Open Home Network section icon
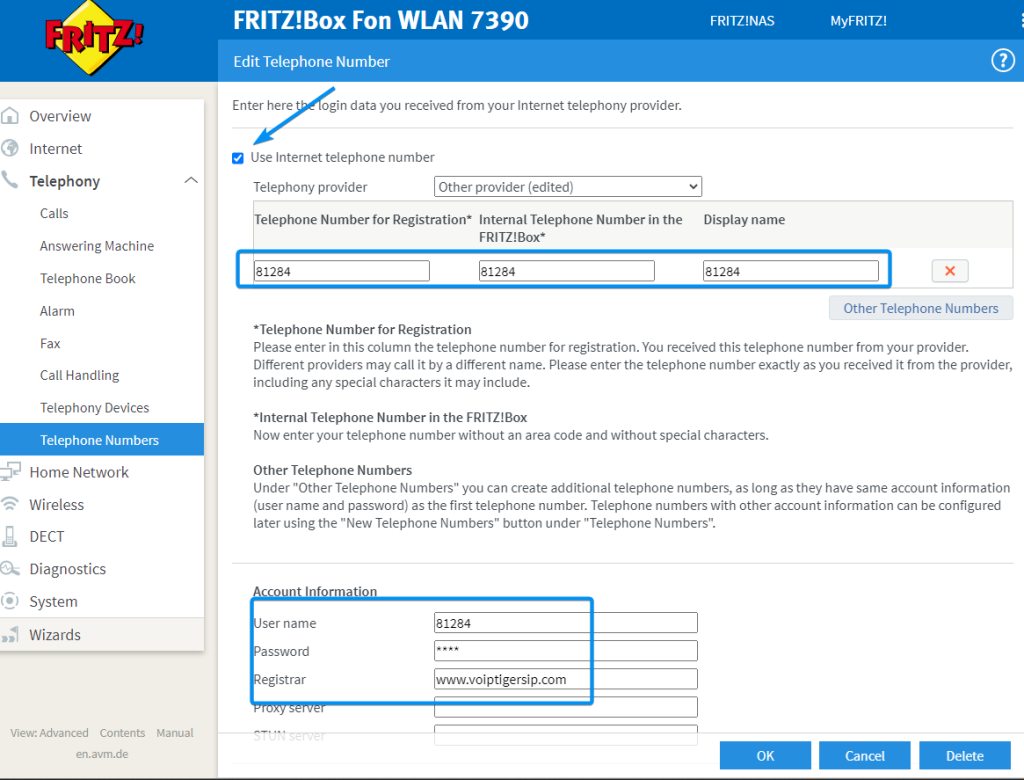 tap(12, 471)
